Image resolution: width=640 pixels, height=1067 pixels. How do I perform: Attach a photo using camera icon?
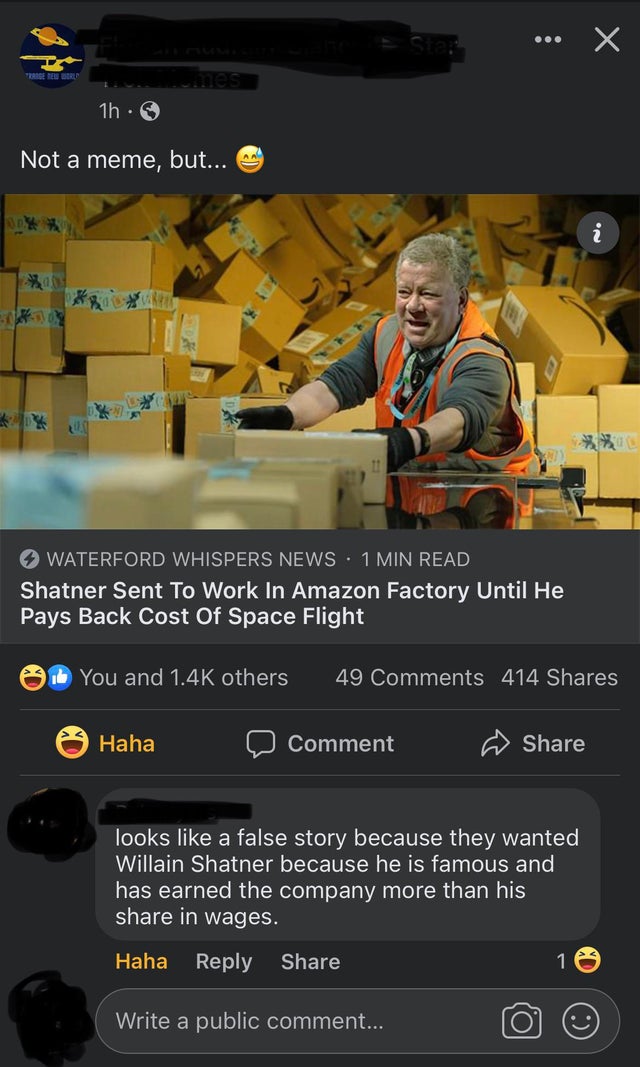[x=521, y=1021]
